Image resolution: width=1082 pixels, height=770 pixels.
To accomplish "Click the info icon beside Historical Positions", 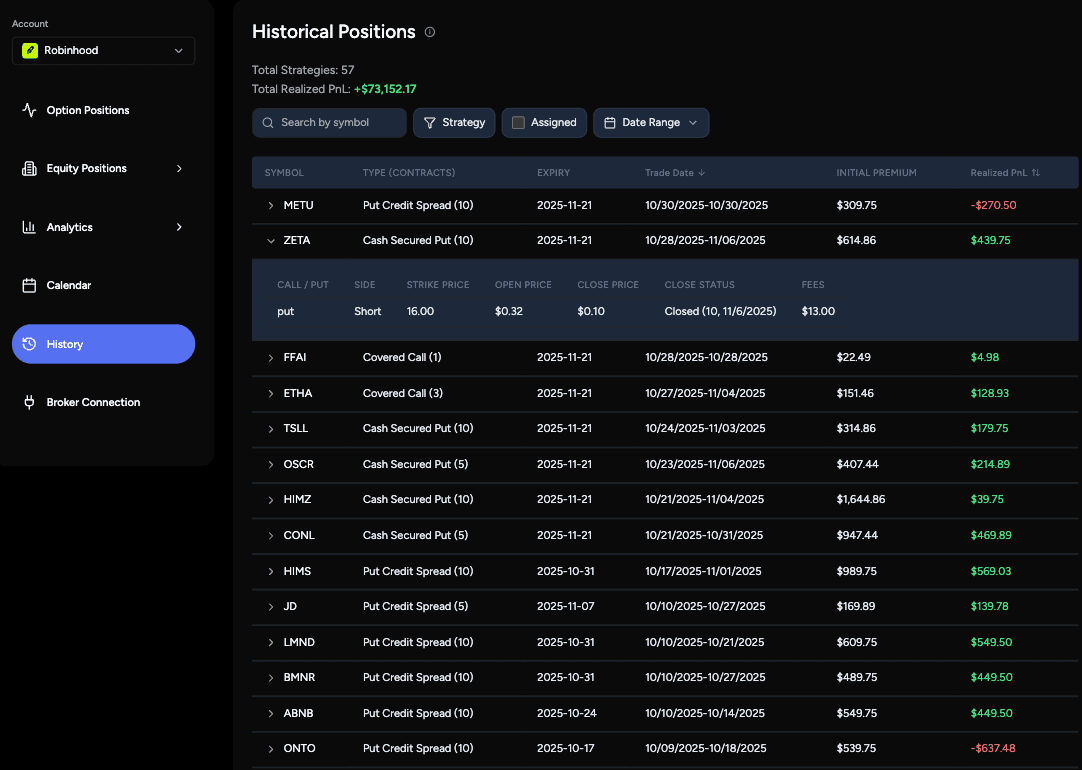I will pyautogui.click(x=430, y=32).
